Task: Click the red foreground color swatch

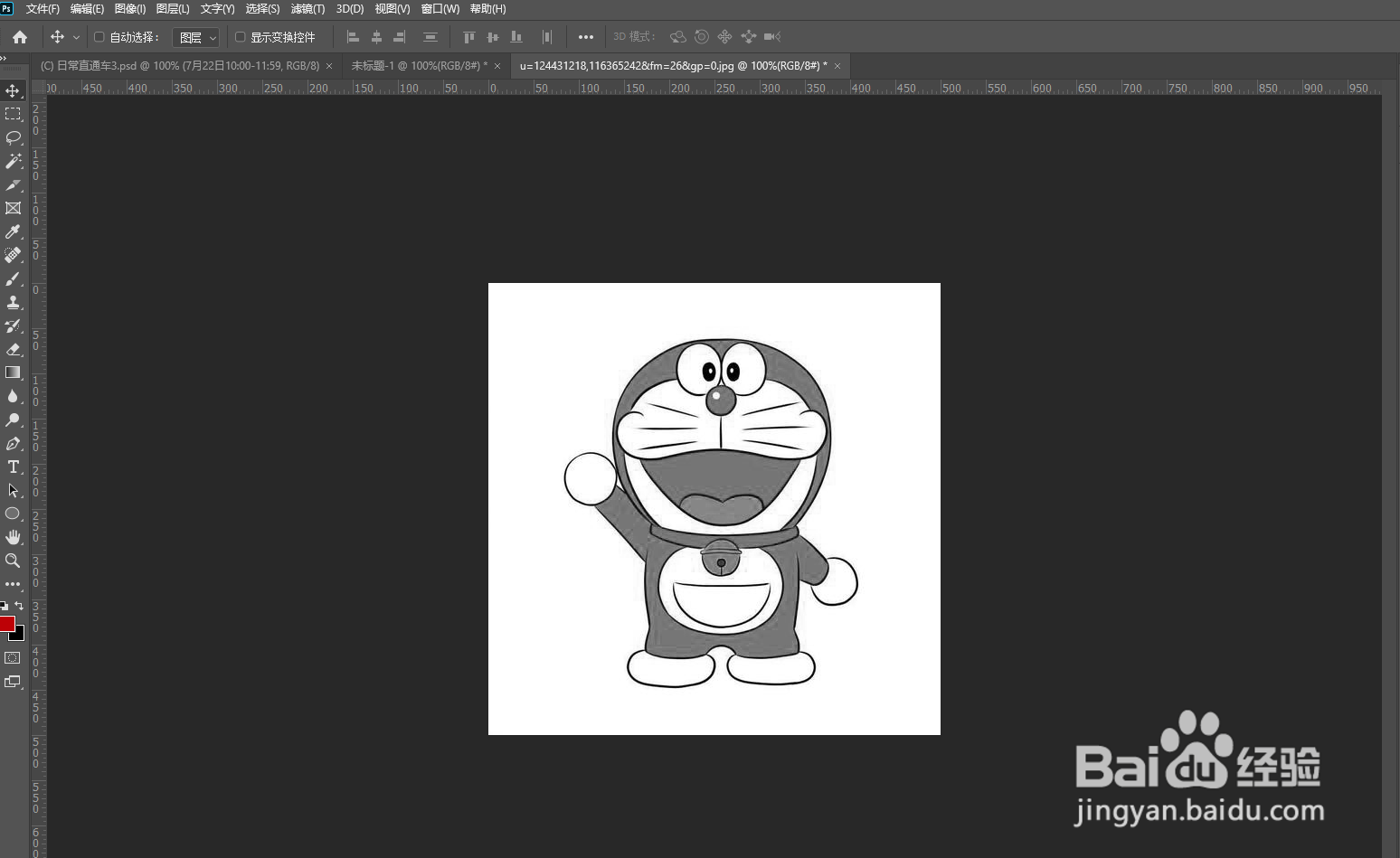Action: 6,623
